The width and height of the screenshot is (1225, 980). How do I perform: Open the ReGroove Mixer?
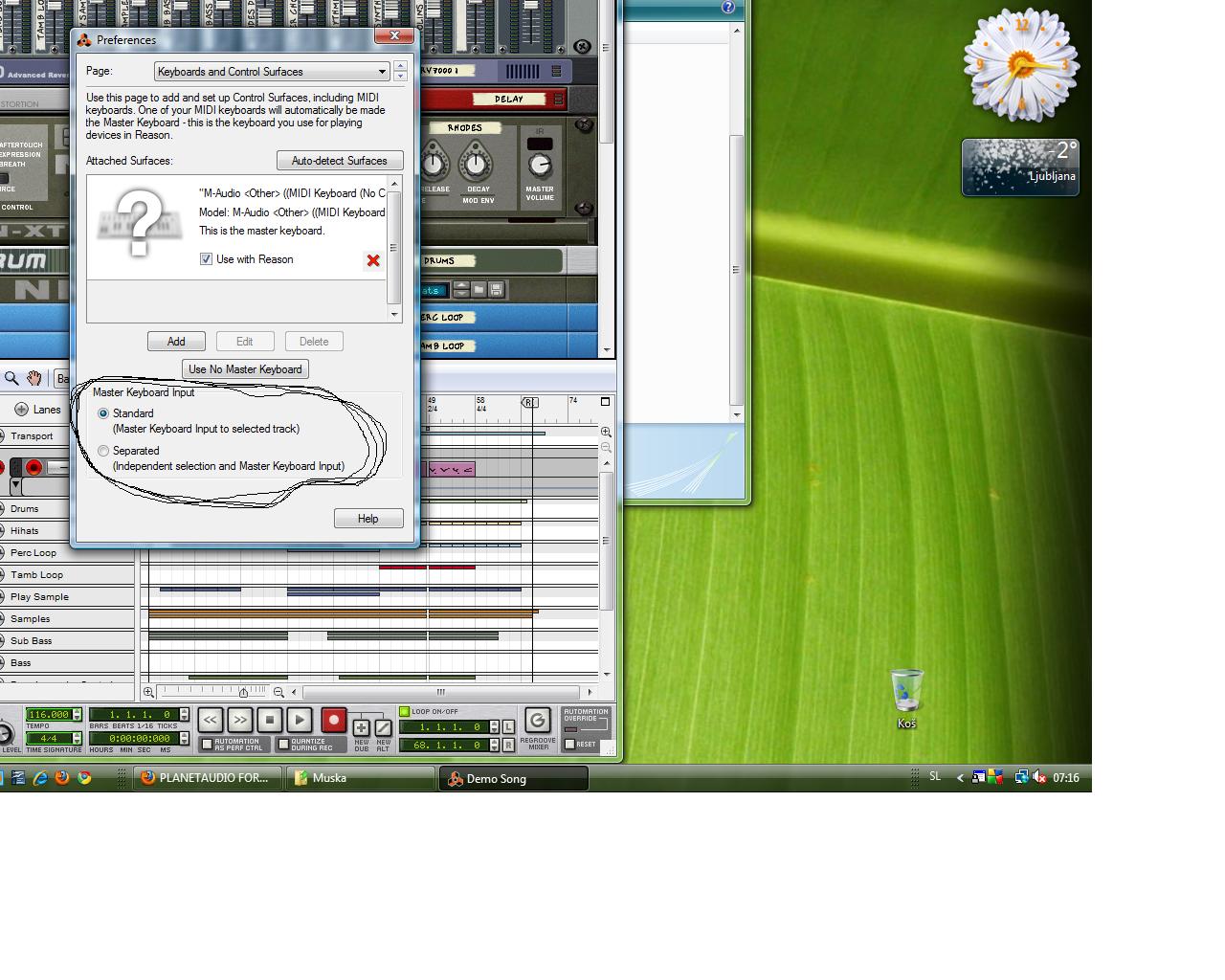(x=537, y=720)
